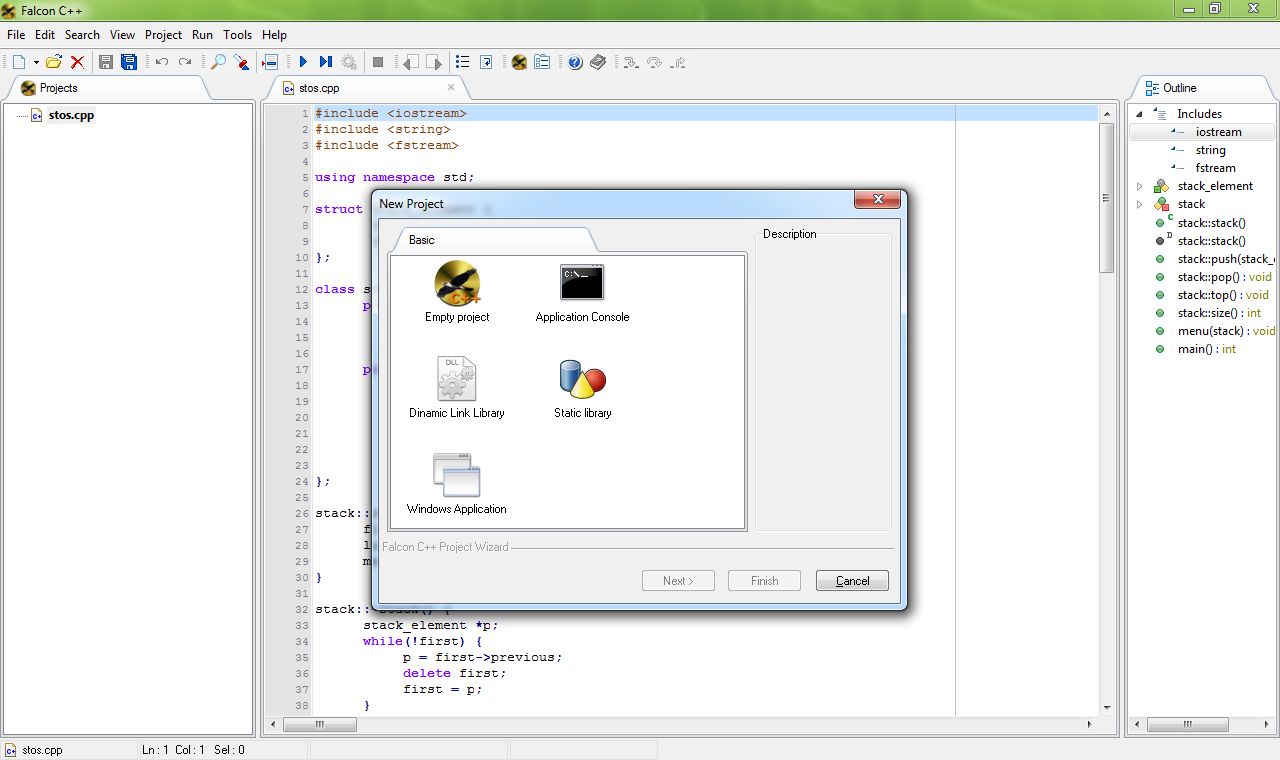Click the Step Return debug icon

(x=678, y=62)
